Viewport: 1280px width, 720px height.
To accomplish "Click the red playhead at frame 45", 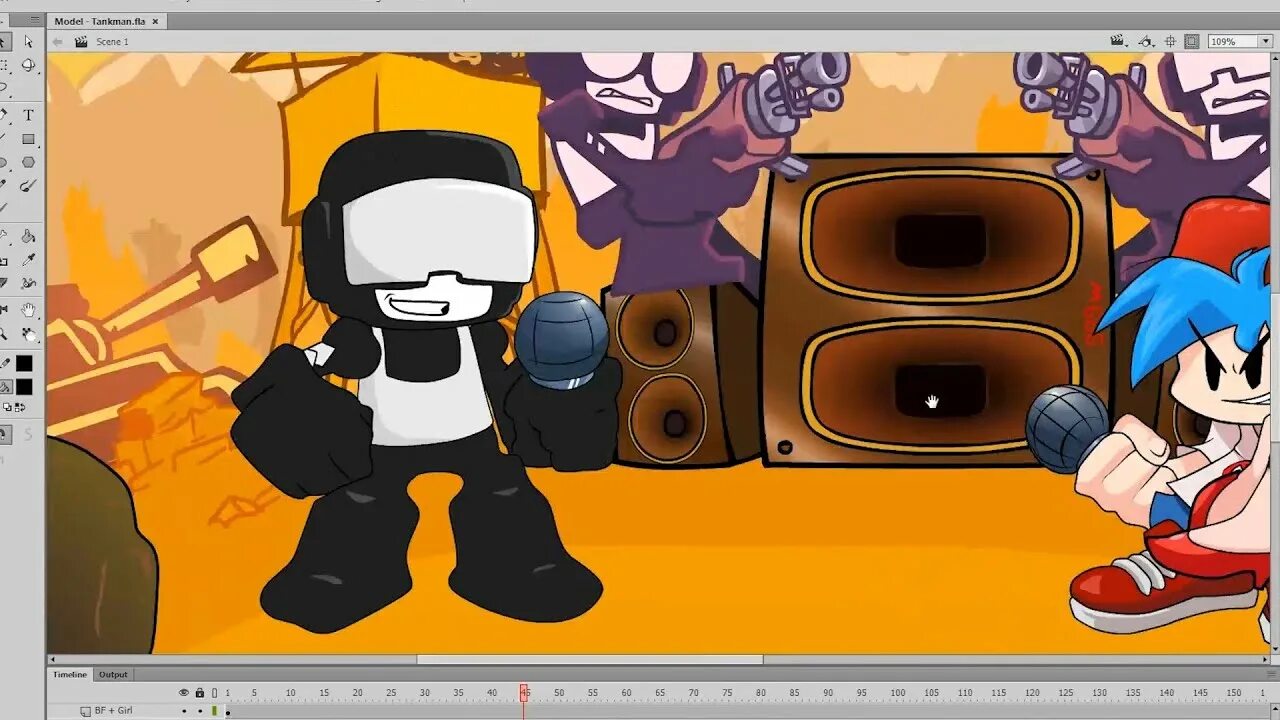I will 523,691.
